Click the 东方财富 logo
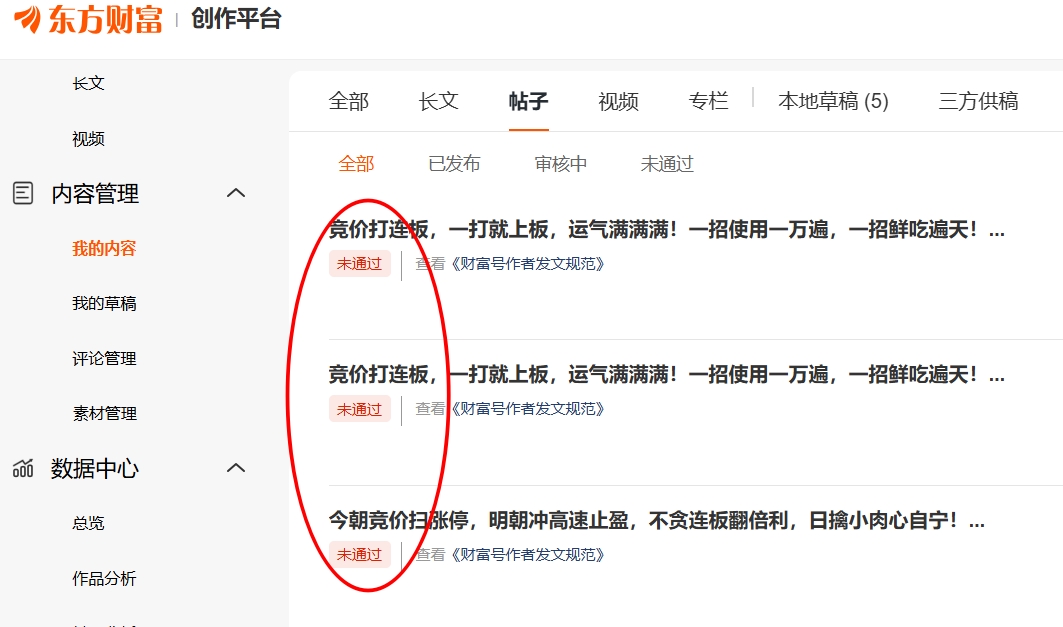This screenshot has width=1063, height=627. tap(88, 18)
